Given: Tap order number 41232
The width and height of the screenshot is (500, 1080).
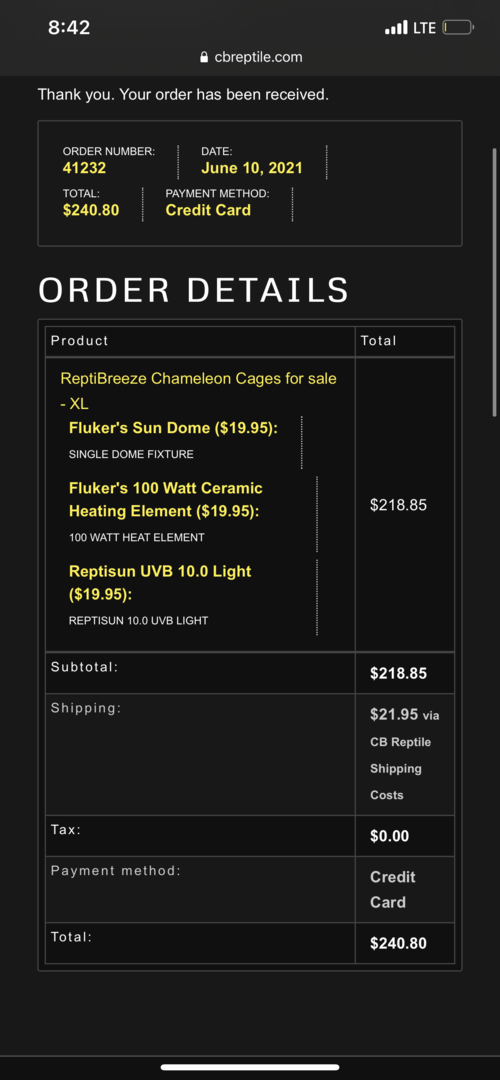Looking at the screenshot, I should coord(85,168).
